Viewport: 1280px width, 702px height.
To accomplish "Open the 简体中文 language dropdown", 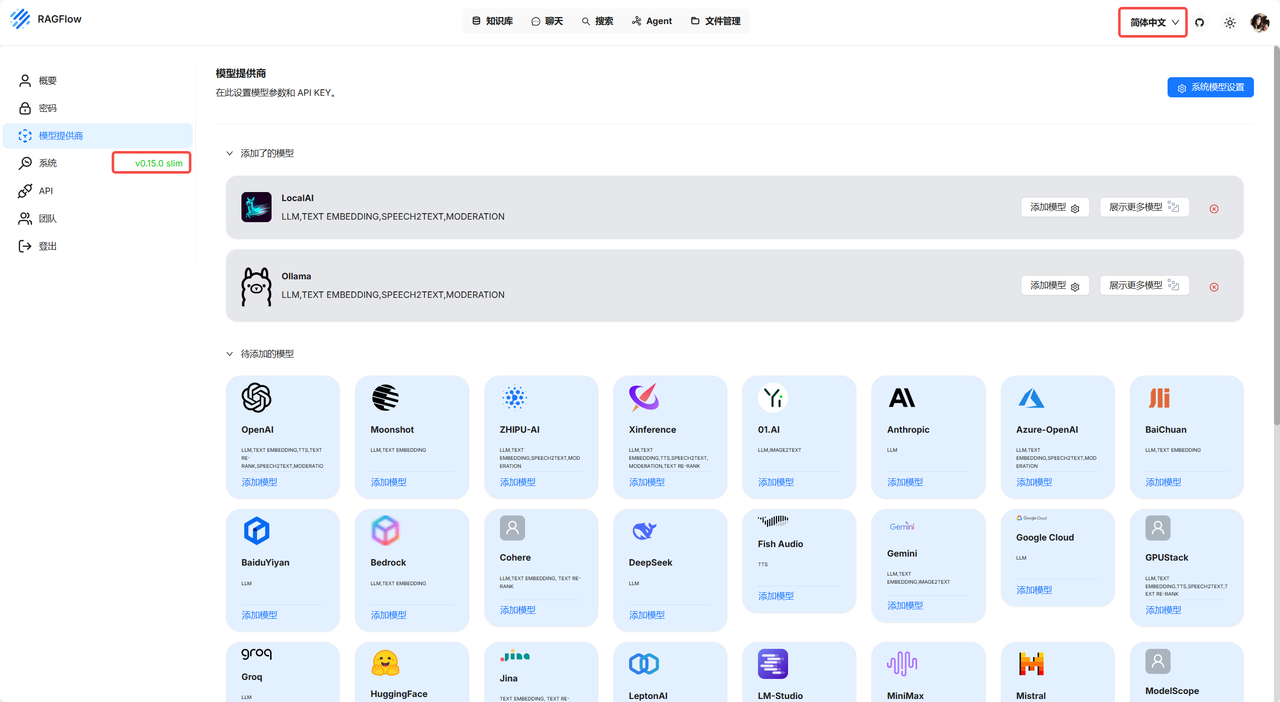I will (1154, 22).
